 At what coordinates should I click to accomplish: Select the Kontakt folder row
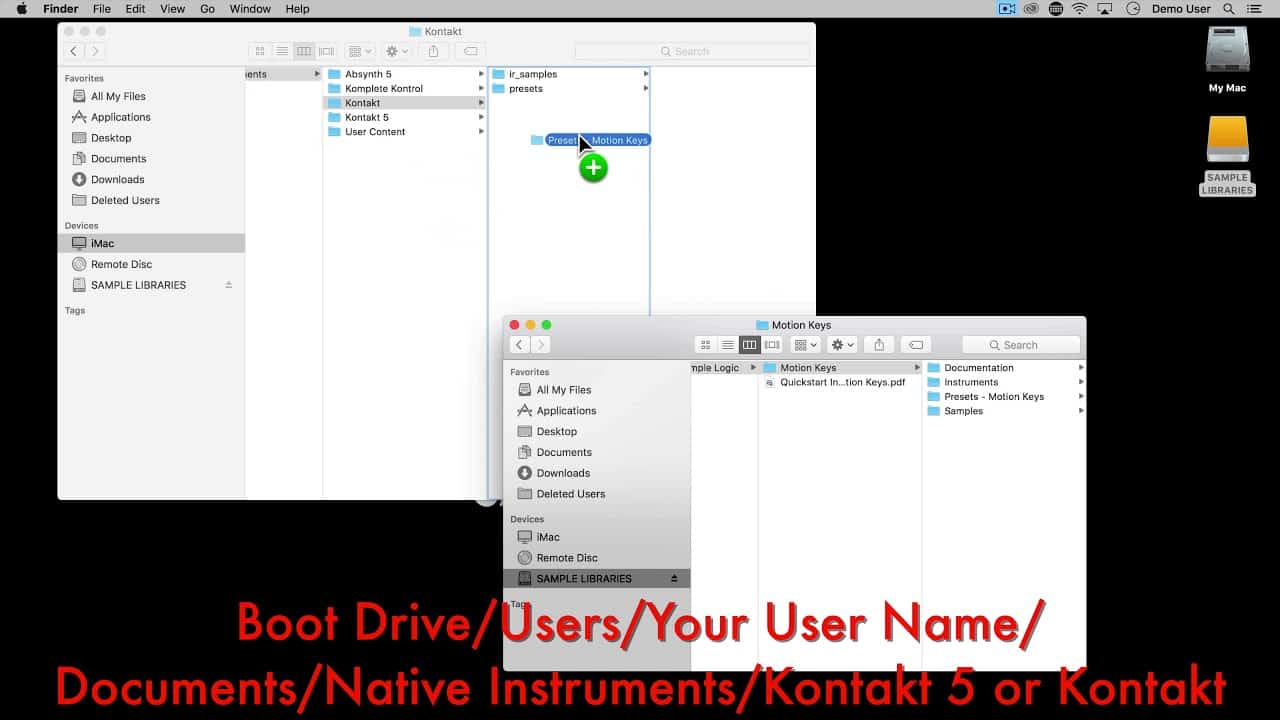click(404, 103)
